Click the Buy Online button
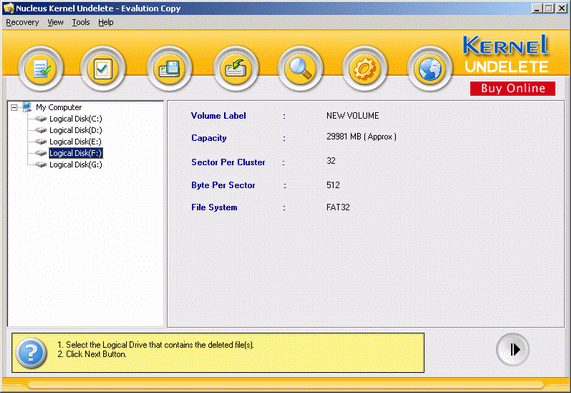 tap(513, 89)
